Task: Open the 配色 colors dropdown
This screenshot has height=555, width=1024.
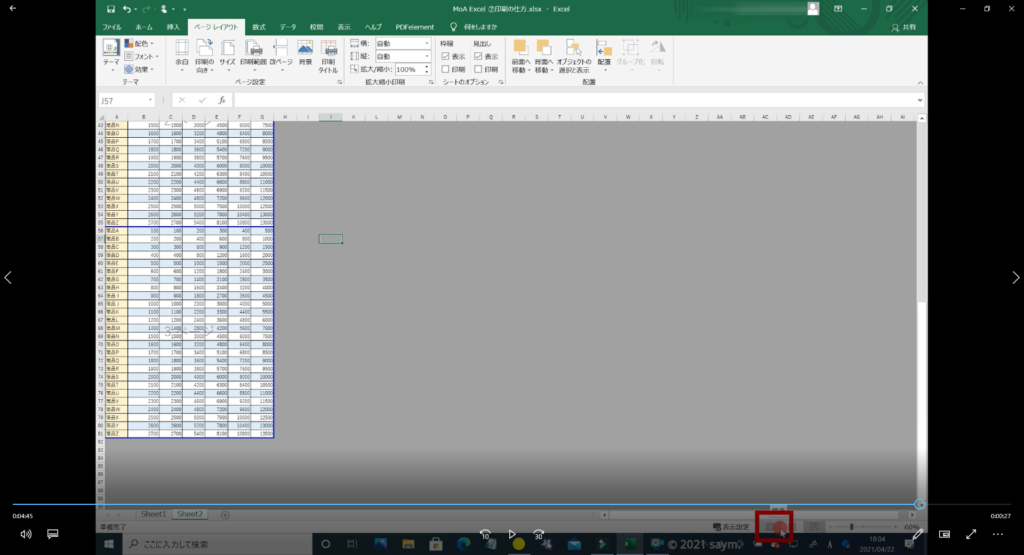Action: tap(142, 44)
